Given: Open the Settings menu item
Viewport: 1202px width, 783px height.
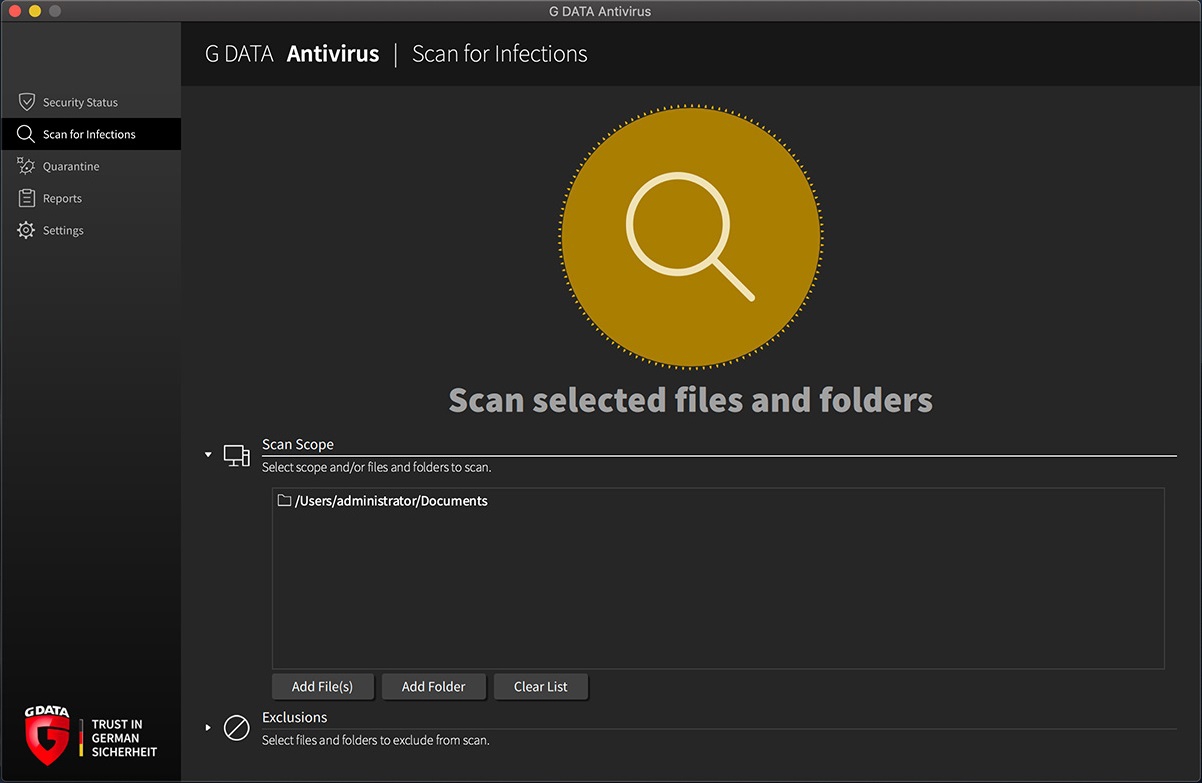Looking at the screenshot, I should click(63, 230).
